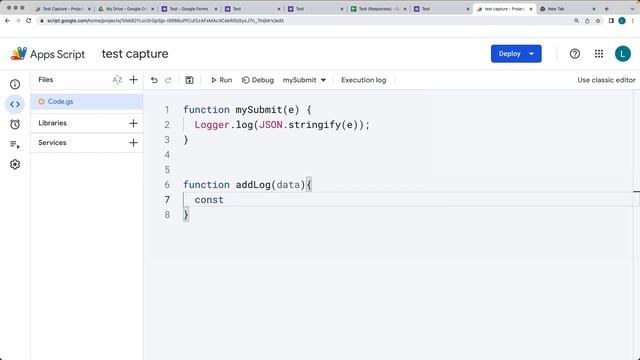Go back in browser history
Viewport: 640px width, 360px height.
point(7,20)
